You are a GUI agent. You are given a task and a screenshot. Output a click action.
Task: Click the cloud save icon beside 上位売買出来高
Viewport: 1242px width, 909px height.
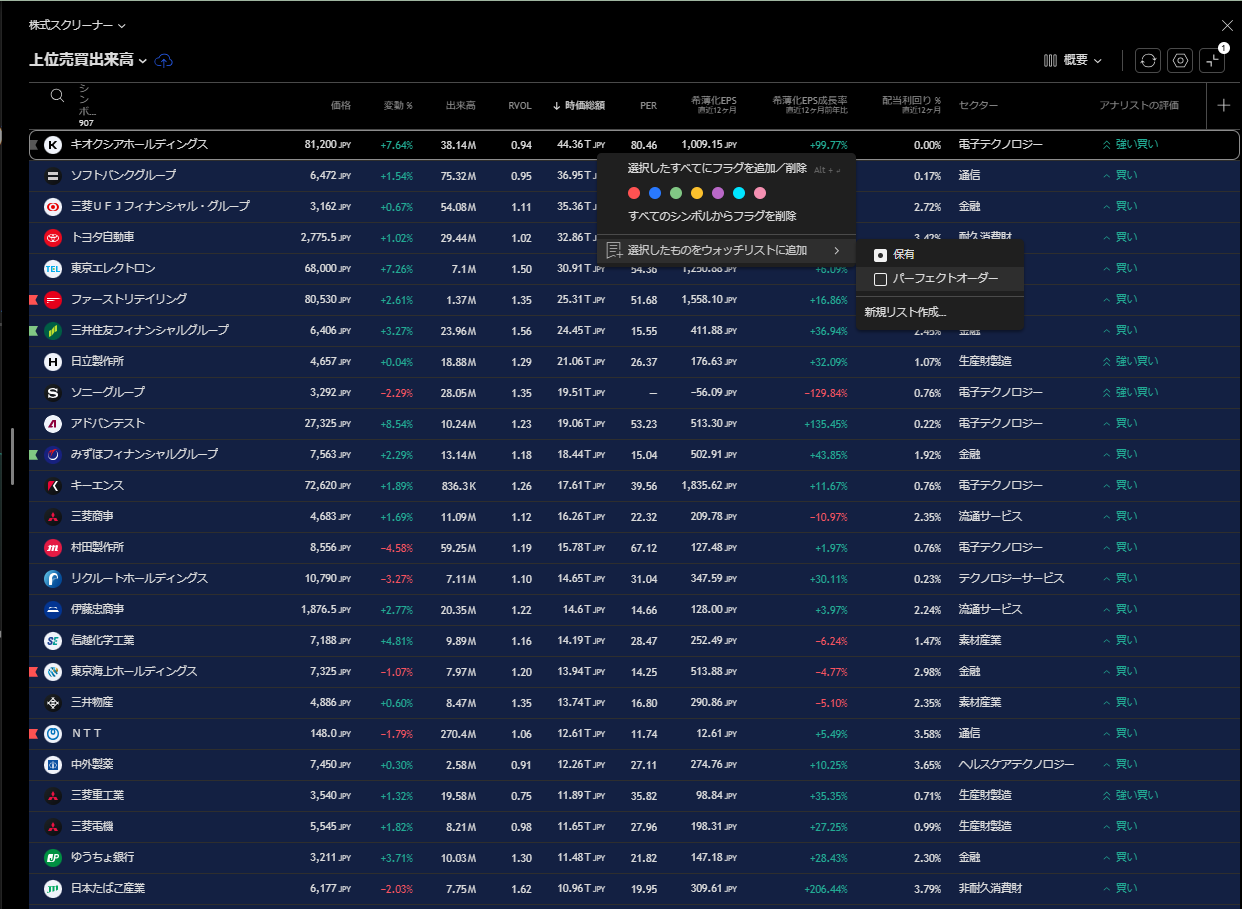[x=164, y=60]
